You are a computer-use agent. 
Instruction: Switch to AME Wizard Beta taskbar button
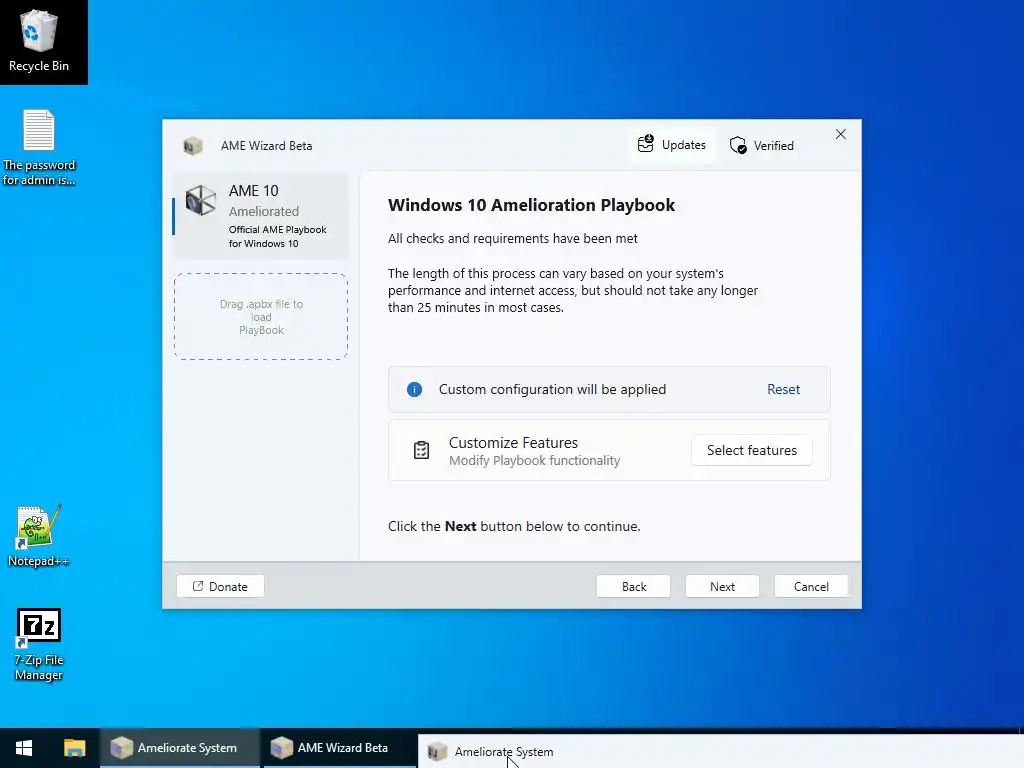click(x=338, y=748)
